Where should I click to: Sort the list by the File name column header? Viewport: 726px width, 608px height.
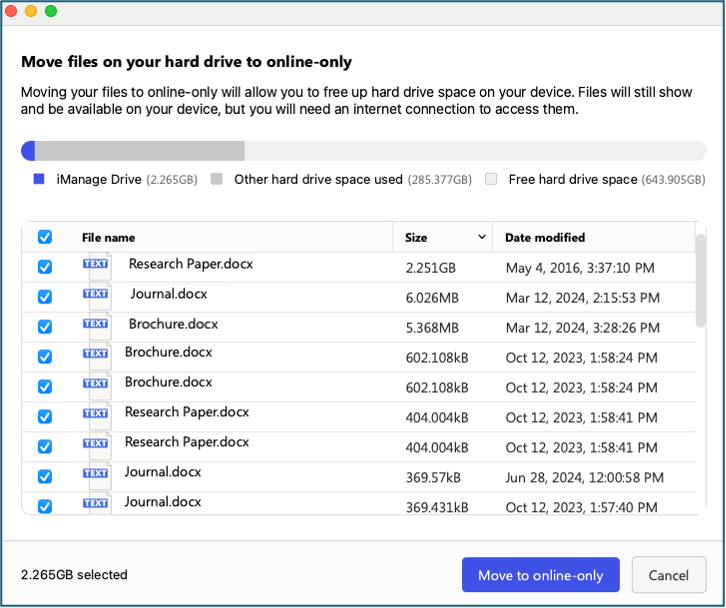click(108, 238)
